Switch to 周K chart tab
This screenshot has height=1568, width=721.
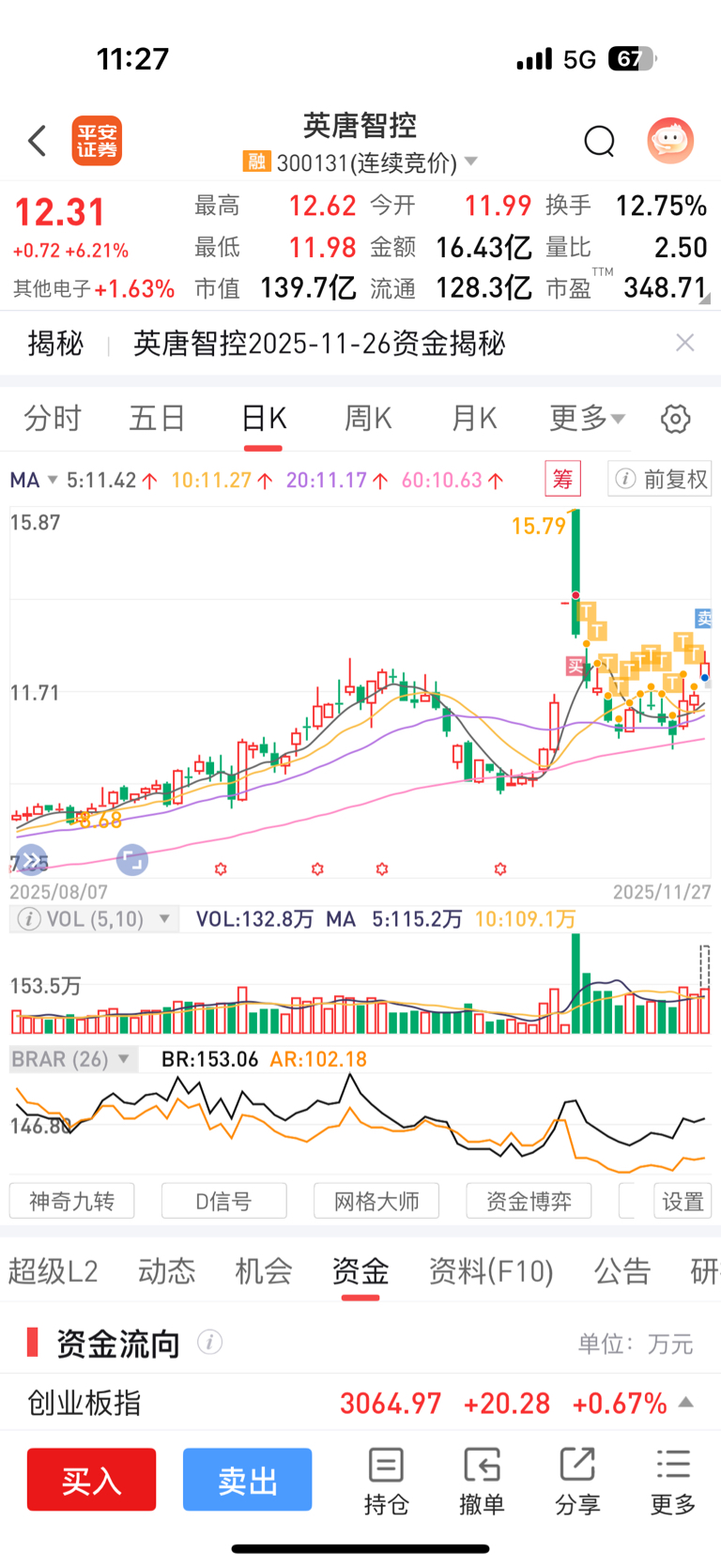367,418
